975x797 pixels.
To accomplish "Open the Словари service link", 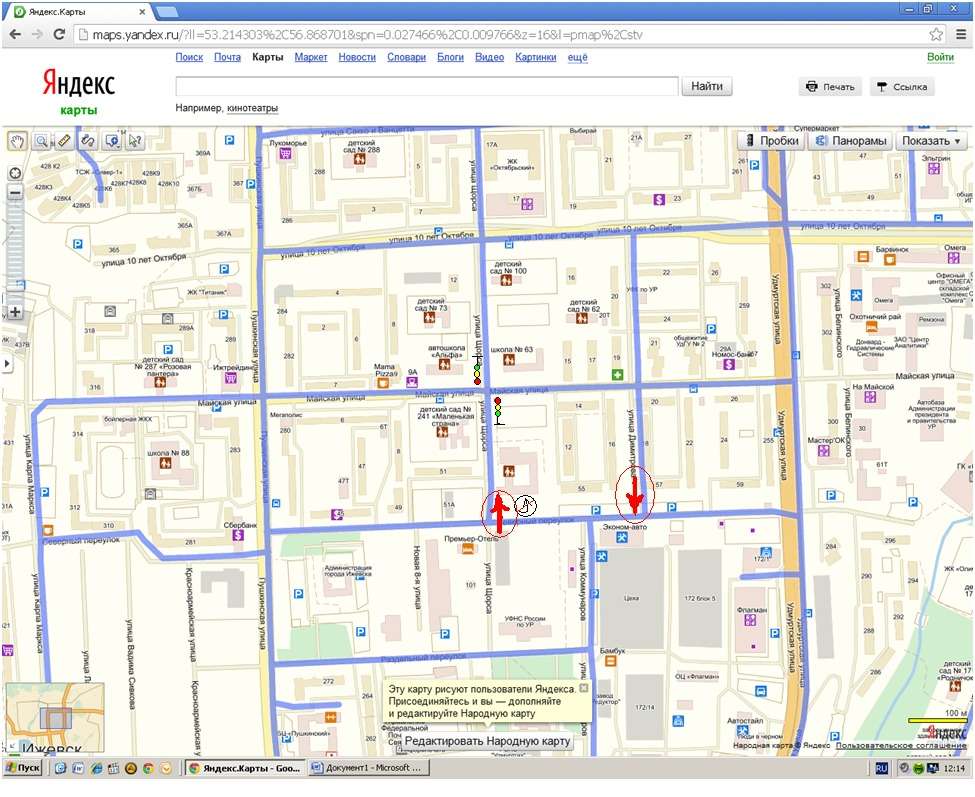I will pyautogui.click(x=406, y=57).
